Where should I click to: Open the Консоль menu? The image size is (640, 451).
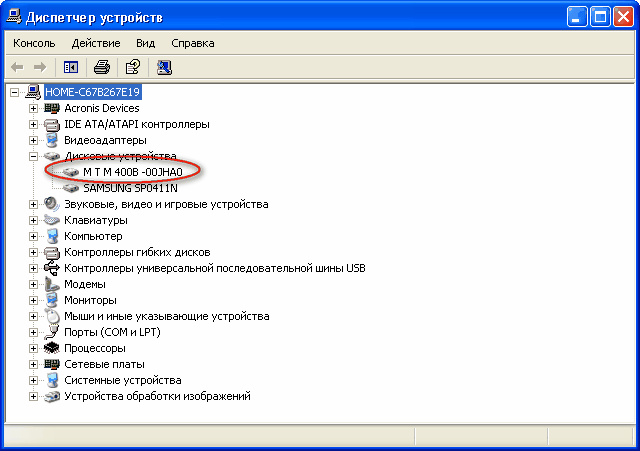(34, 43)
